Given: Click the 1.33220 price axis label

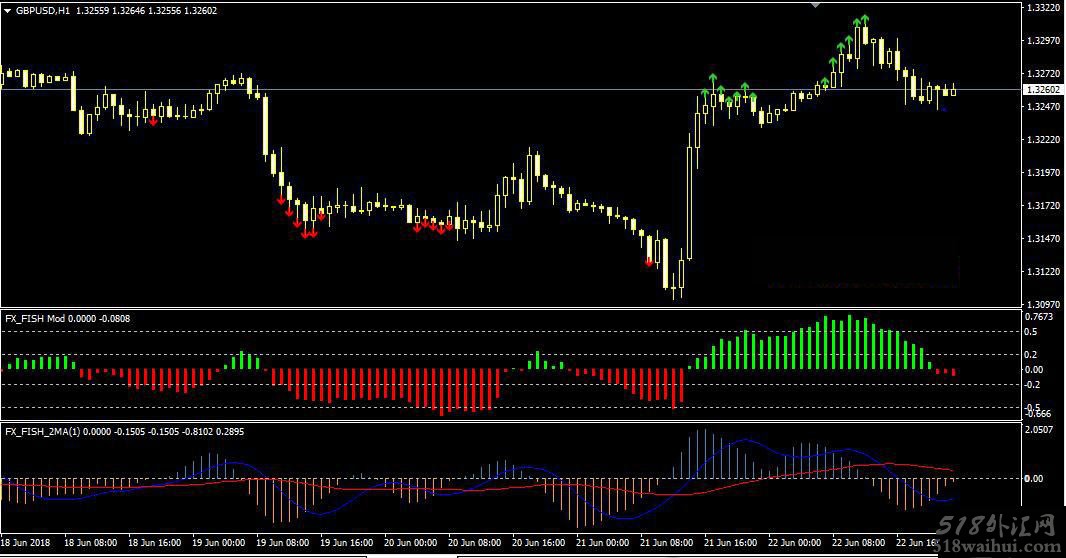Looking at the screenshot, I should [1043, 8].
